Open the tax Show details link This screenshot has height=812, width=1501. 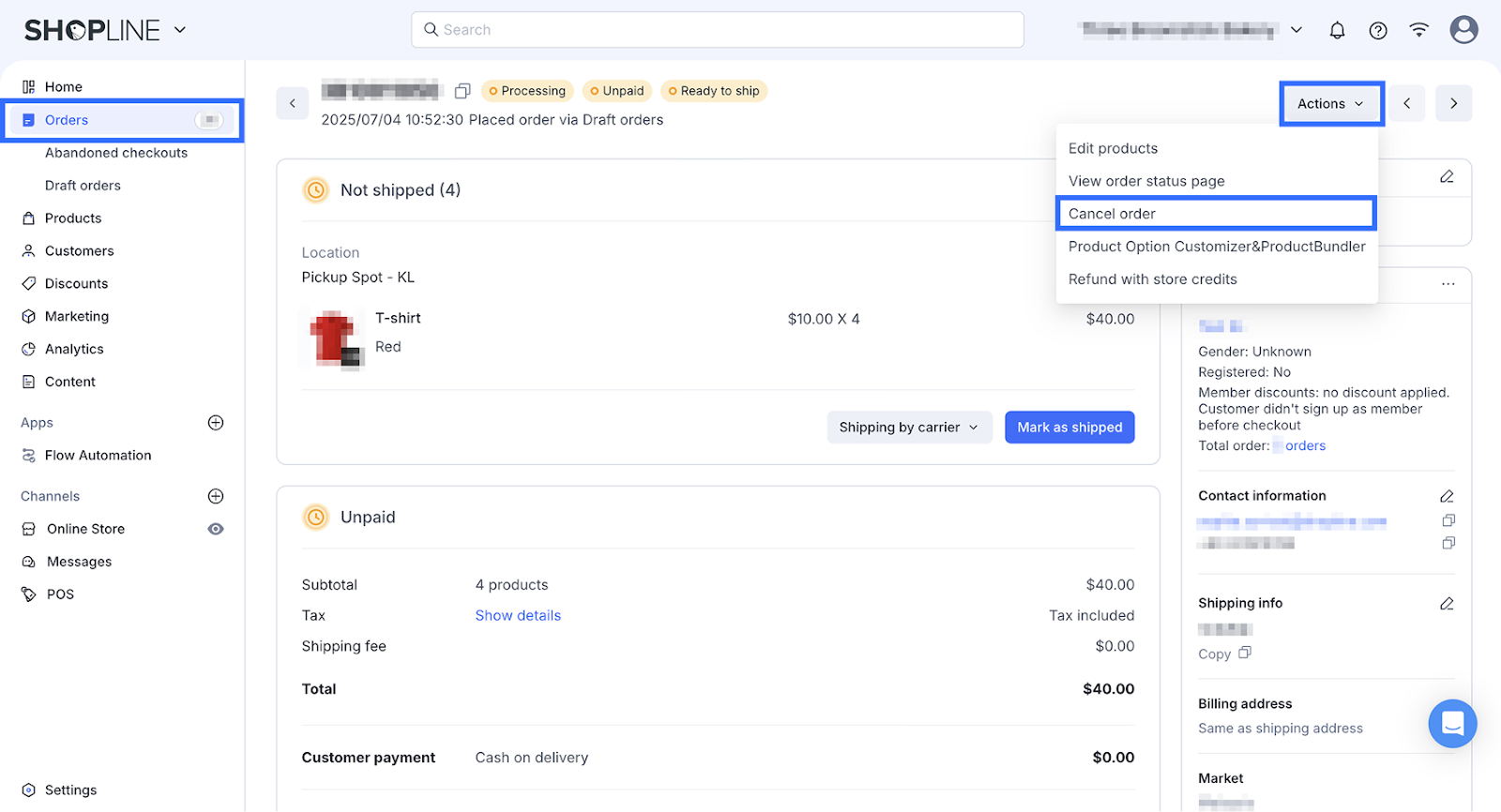[x=518, y=616]
